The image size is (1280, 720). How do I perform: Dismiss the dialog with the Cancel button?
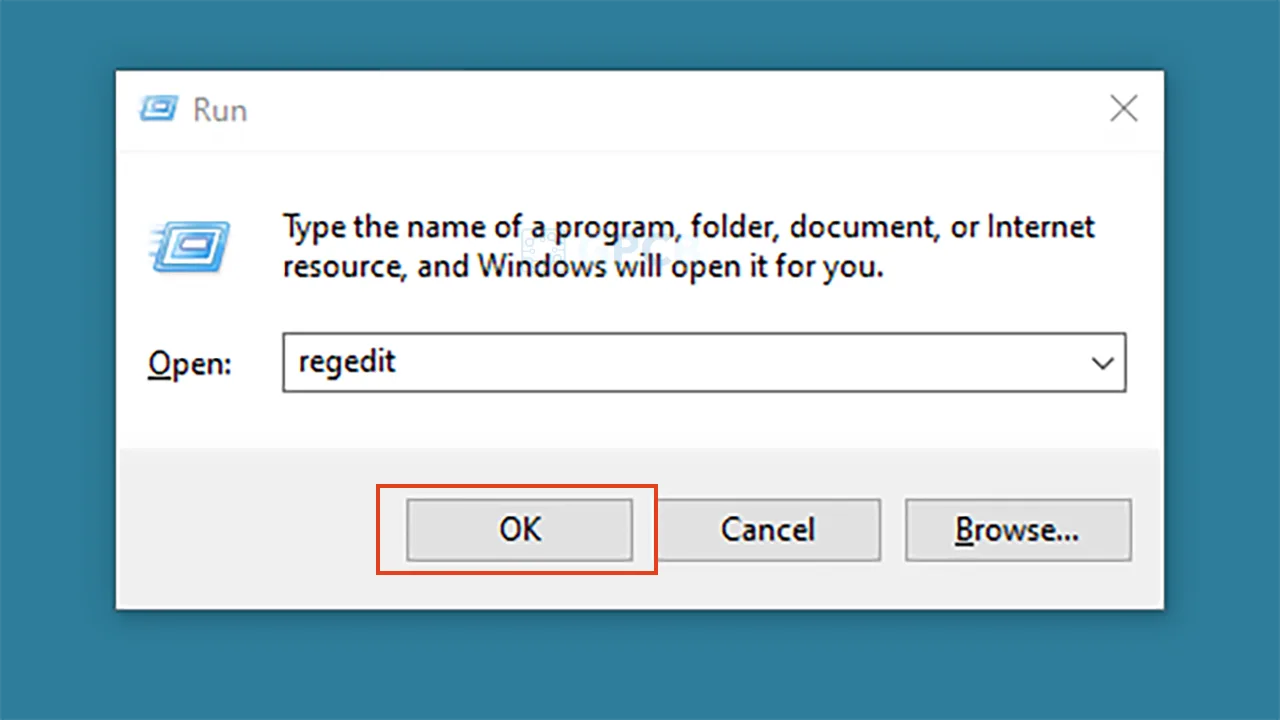click(768, 529)
